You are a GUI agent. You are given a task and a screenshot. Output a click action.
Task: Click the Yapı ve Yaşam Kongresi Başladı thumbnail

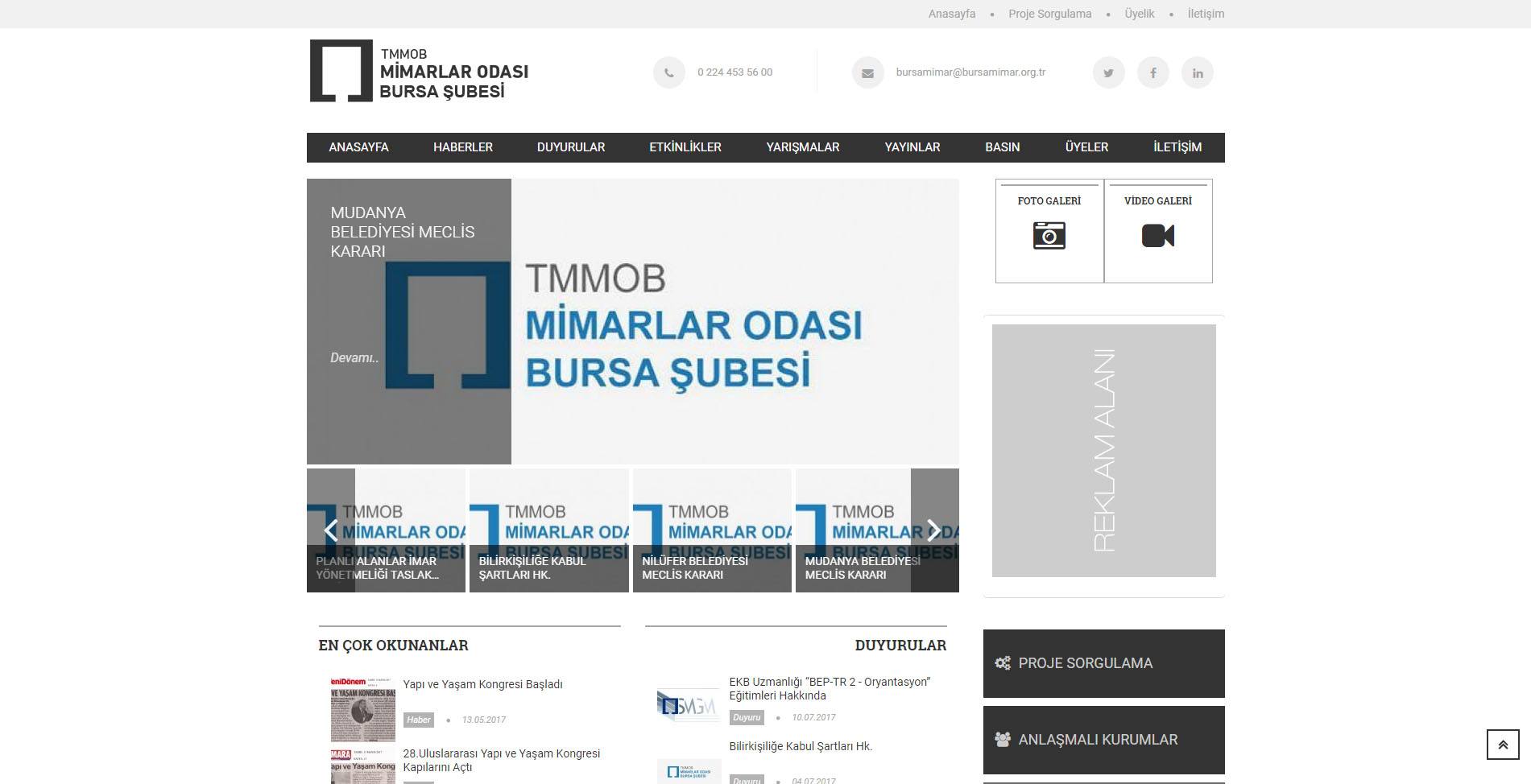[363, 709]
